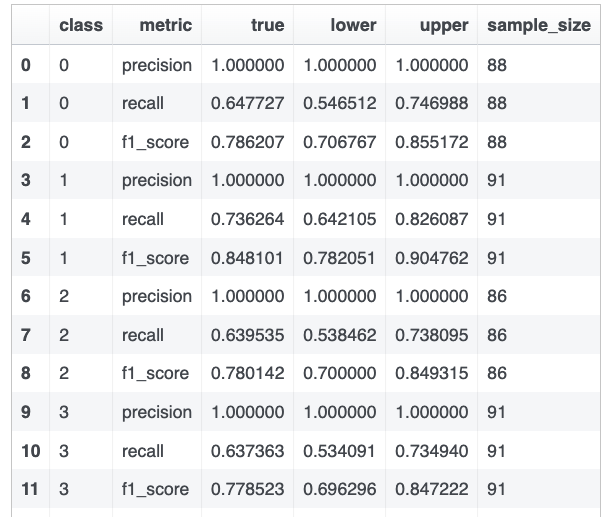Click upper value 0.734940 in row 10
Image resolution: width=603 pixels, height=517 pixels.
(x=431, y=451)
